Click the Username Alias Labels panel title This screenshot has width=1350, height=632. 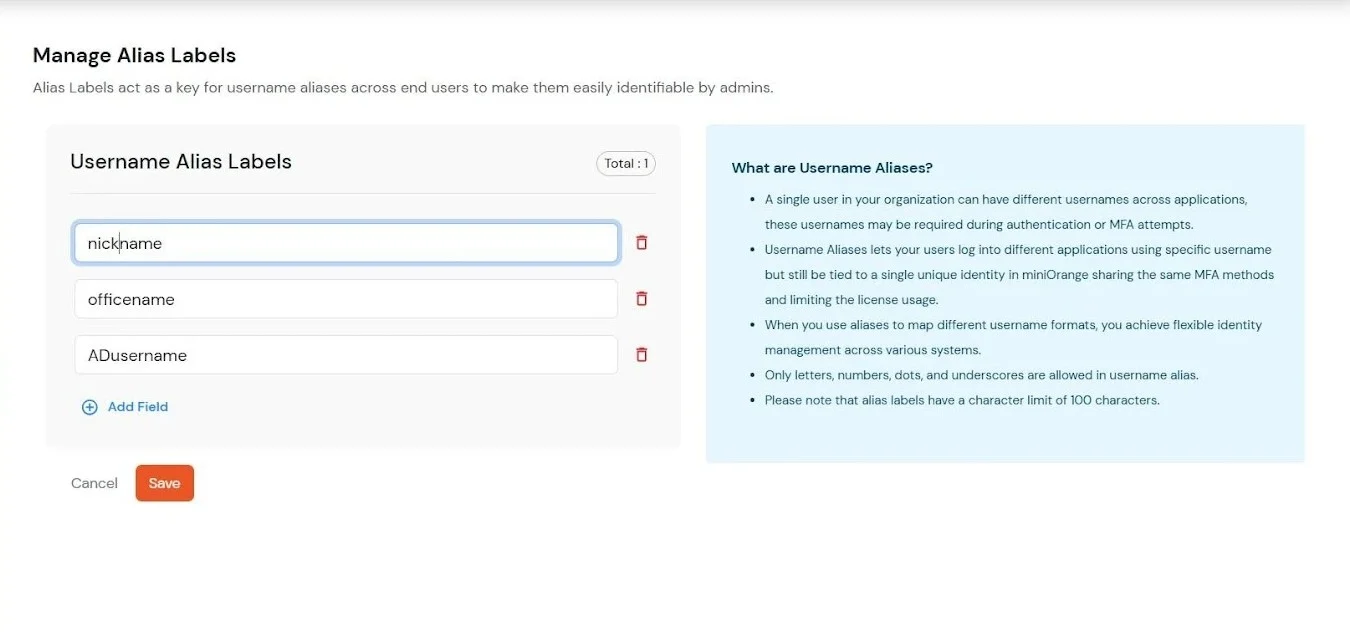[x=181, y=161]
